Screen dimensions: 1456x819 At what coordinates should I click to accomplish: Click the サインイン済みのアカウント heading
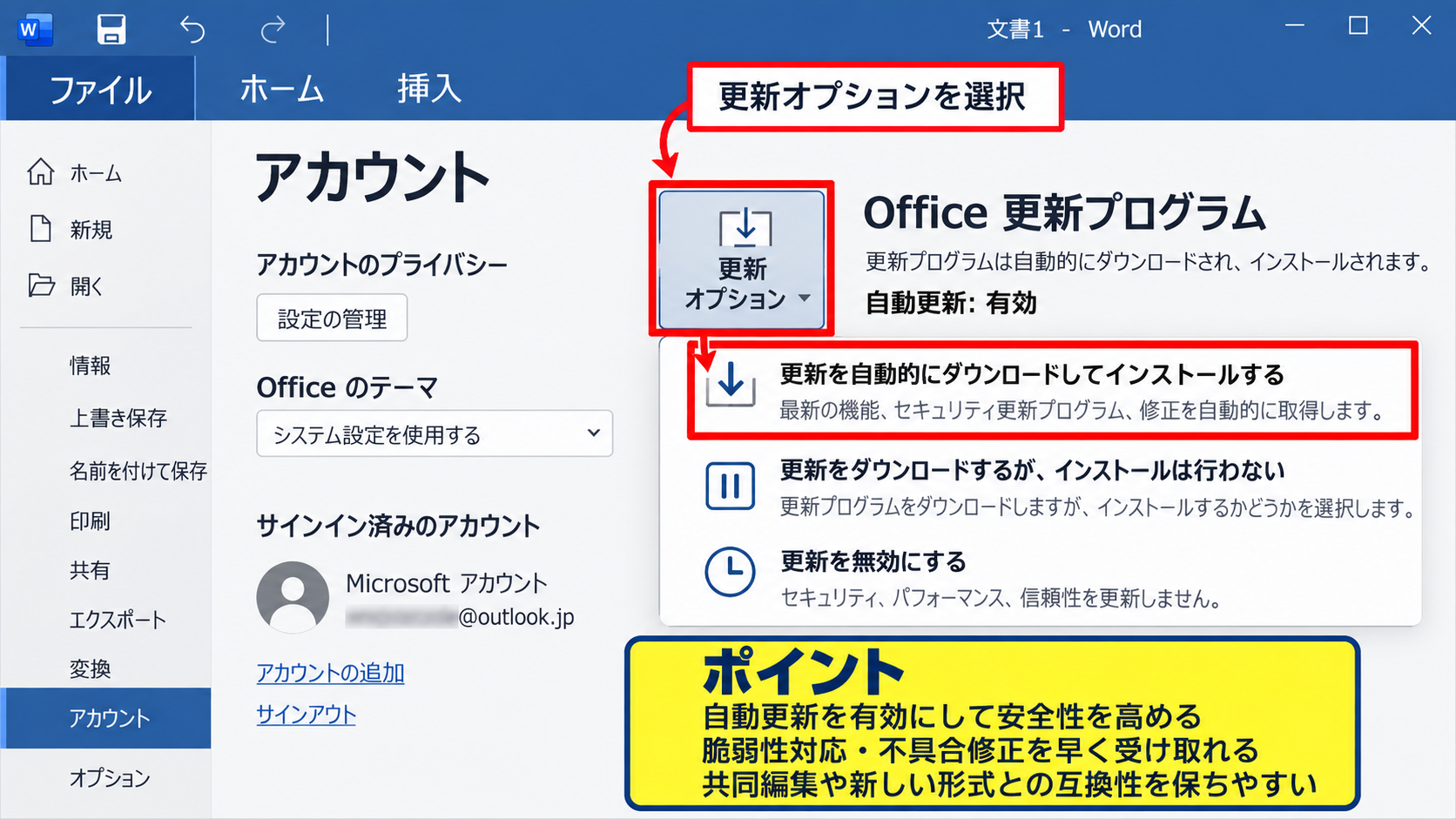(398, 526)
